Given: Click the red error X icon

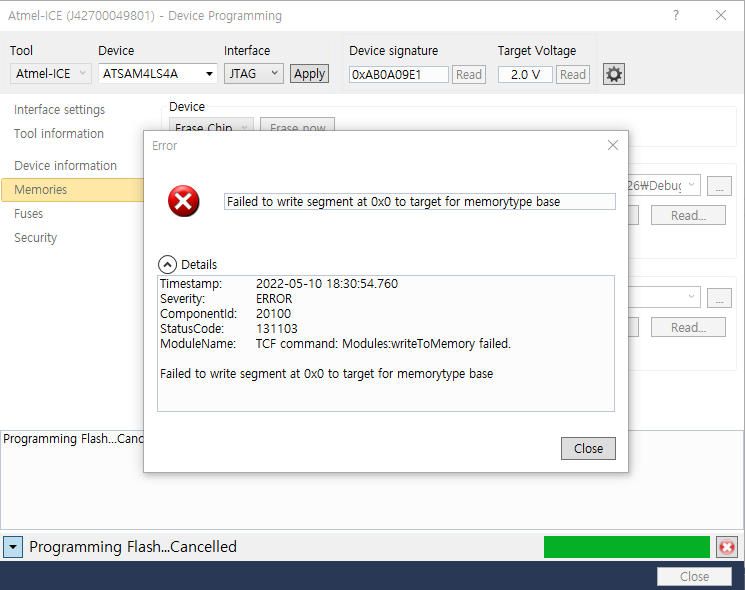Looking at the screenshot, I should (183, 201).
